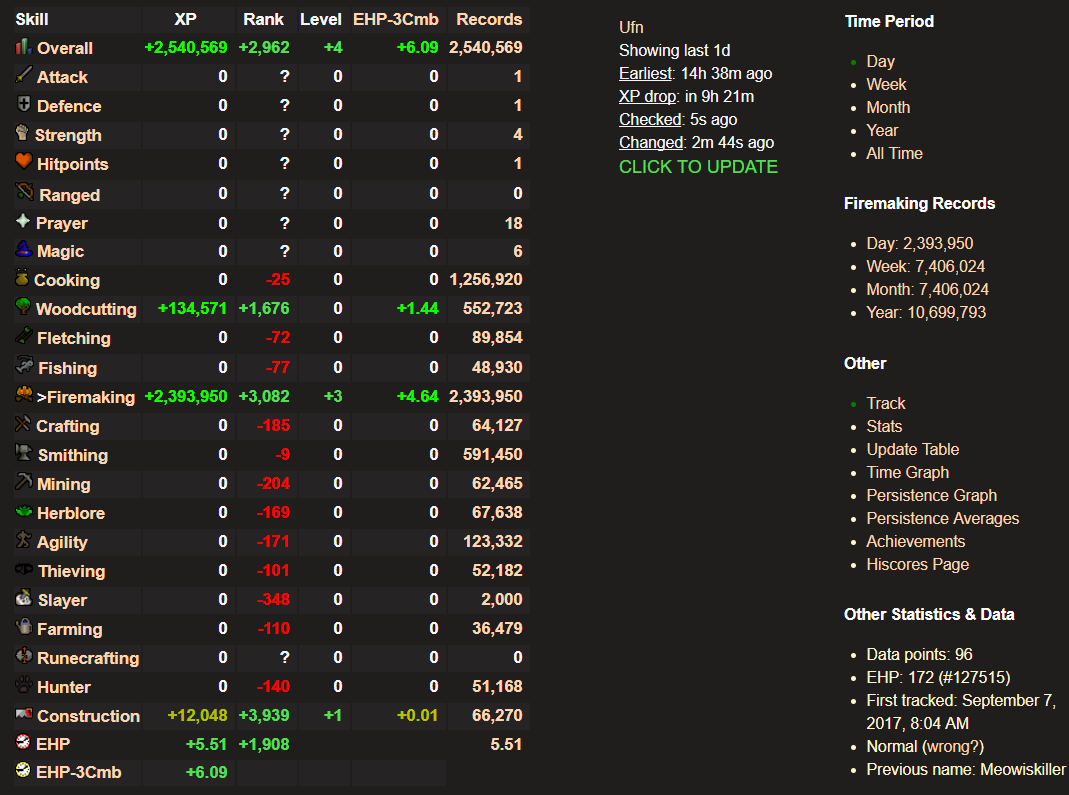
Task: Select the Year time period
Action: point(882,130)
